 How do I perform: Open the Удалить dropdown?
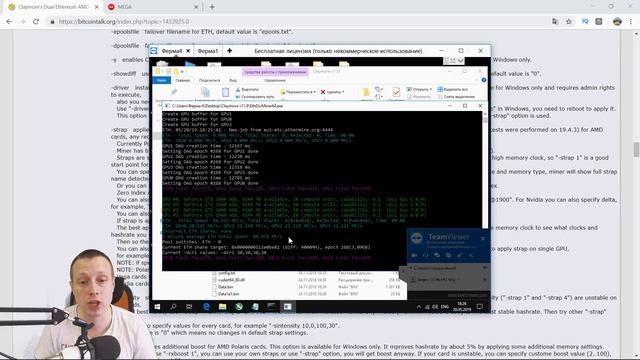pyautogui.click(x=332, y=92)
